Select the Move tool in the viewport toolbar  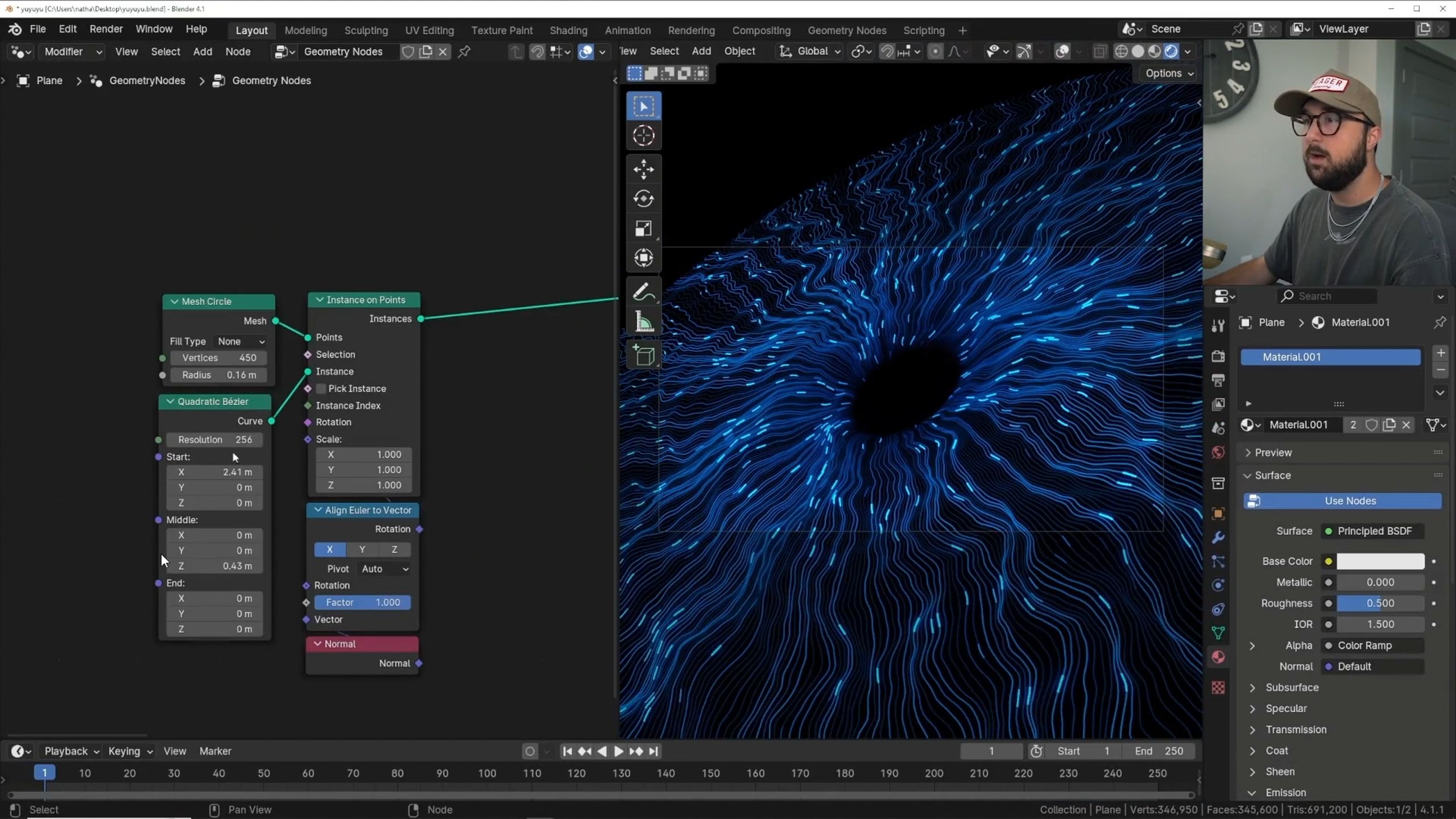(643, 169)
